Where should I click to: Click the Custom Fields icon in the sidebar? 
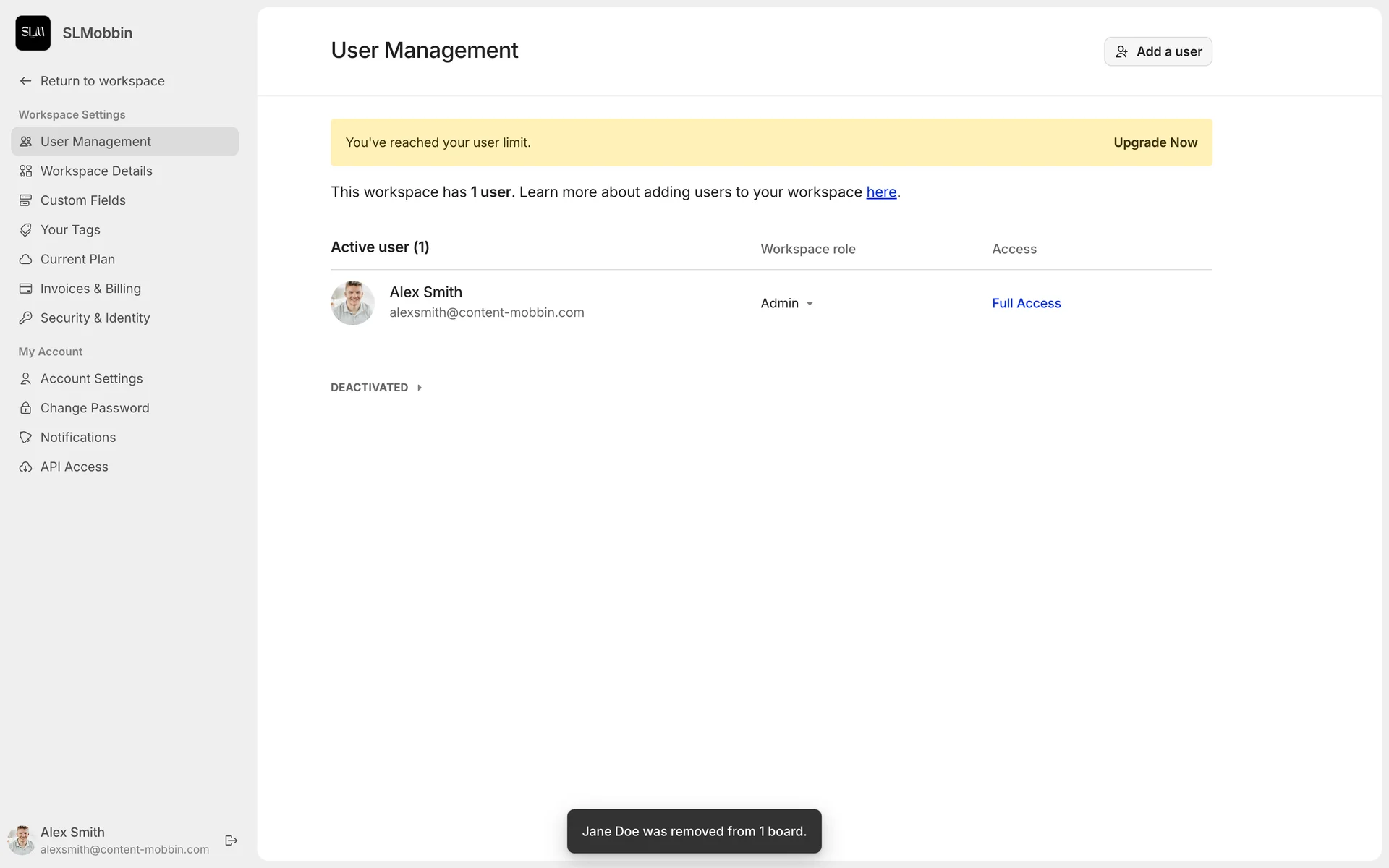(x=25, y=200)
